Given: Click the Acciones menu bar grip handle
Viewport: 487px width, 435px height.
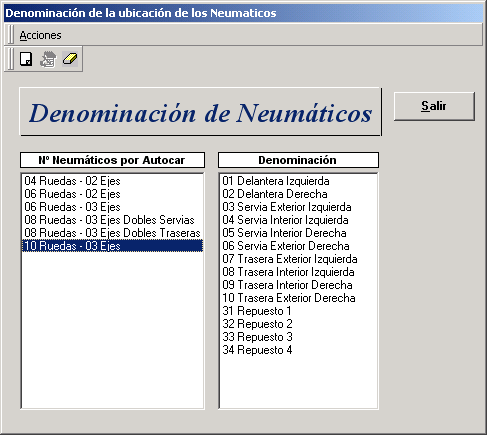Looking at the screenshot, I should click(10, 35).
